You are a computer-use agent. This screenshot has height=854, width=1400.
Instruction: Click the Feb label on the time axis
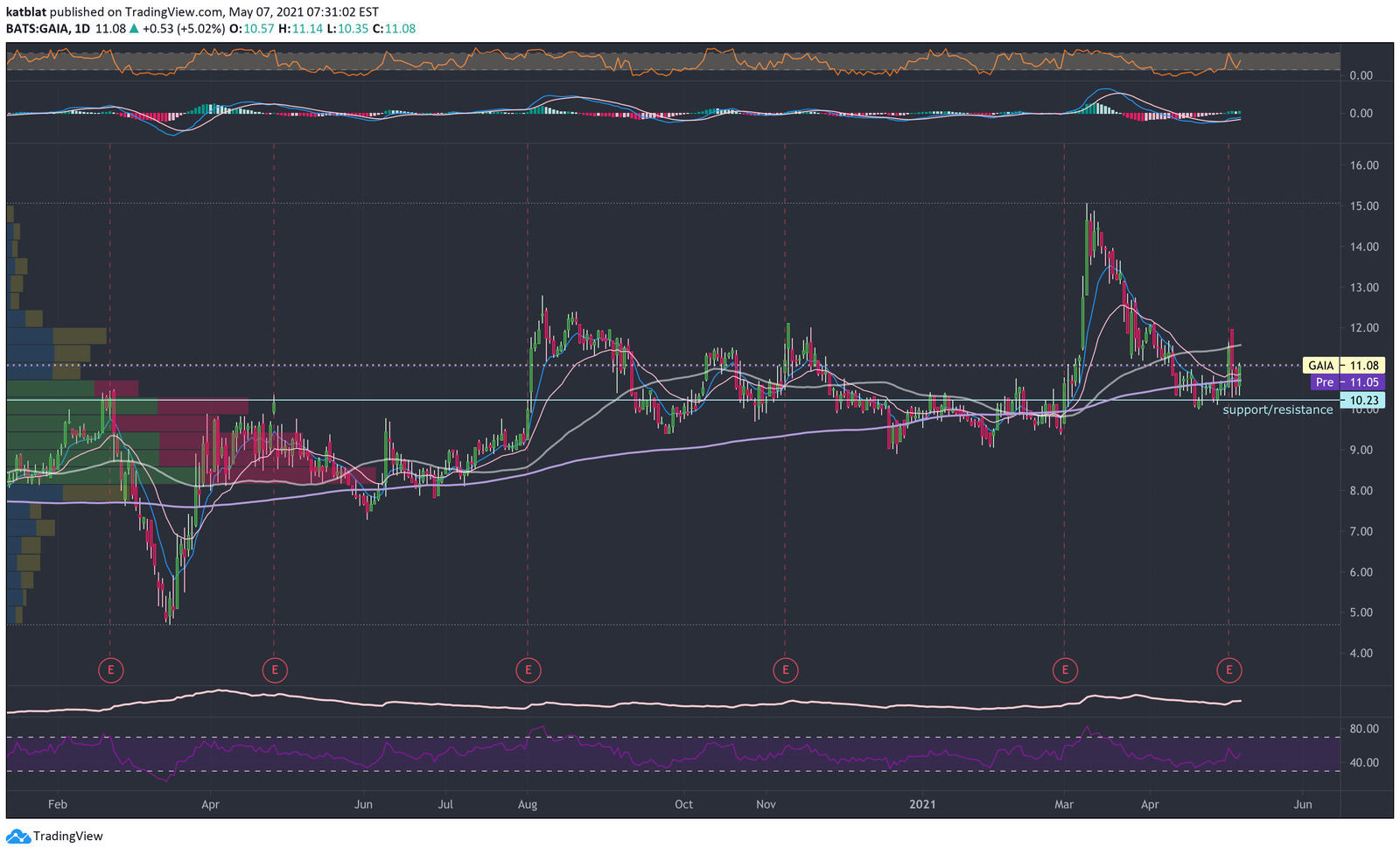click(58, 804)
